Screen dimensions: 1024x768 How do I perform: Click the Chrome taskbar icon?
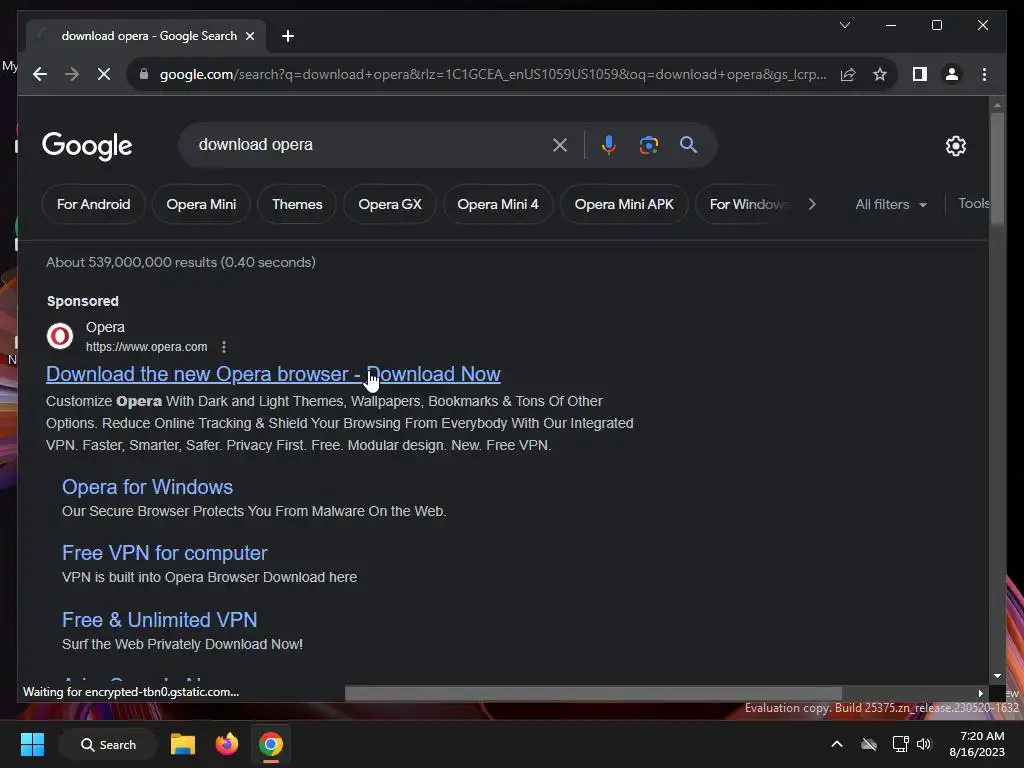pos(270,744)
